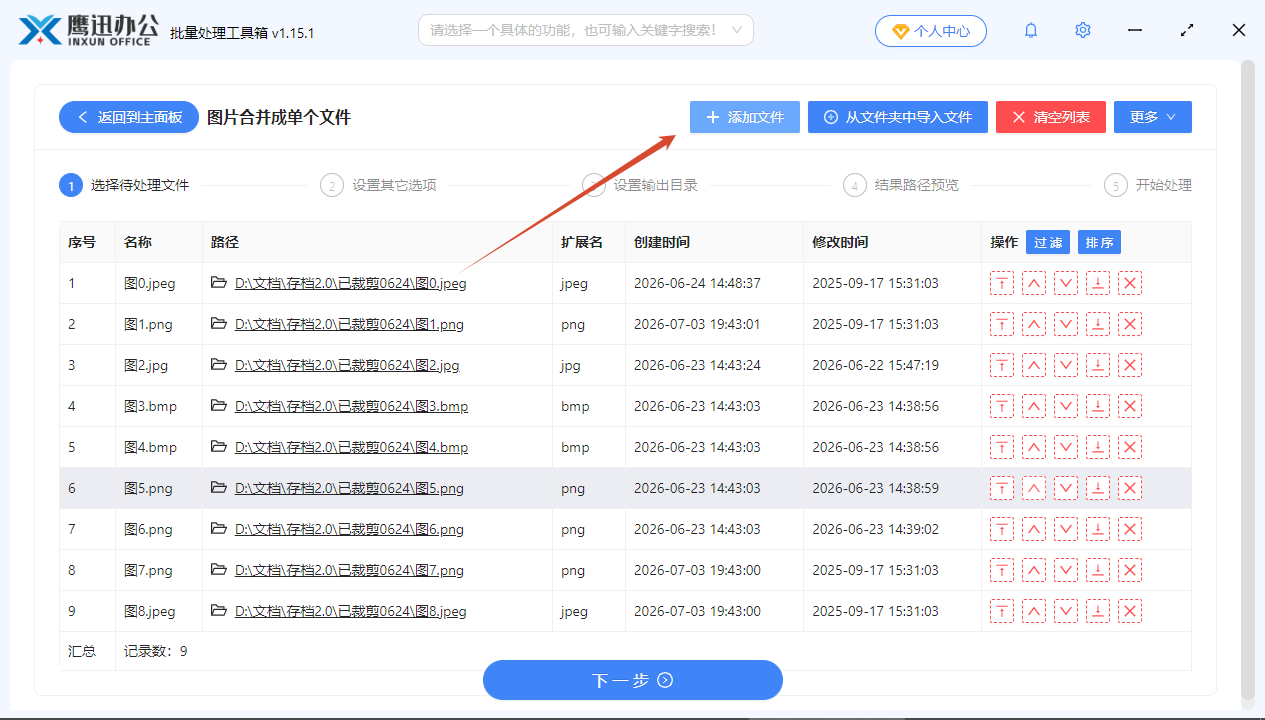Click the 过滤 filter button
This screenshot has width=1265, height=720.
1048,242
